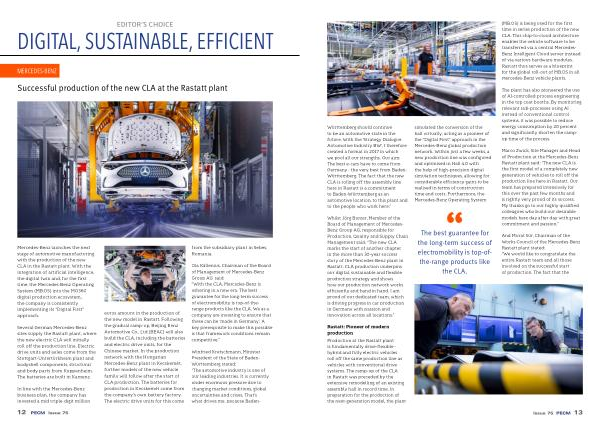Click page number 12
The width and height of the screenshot is (600, 424).
pos(21,412)
